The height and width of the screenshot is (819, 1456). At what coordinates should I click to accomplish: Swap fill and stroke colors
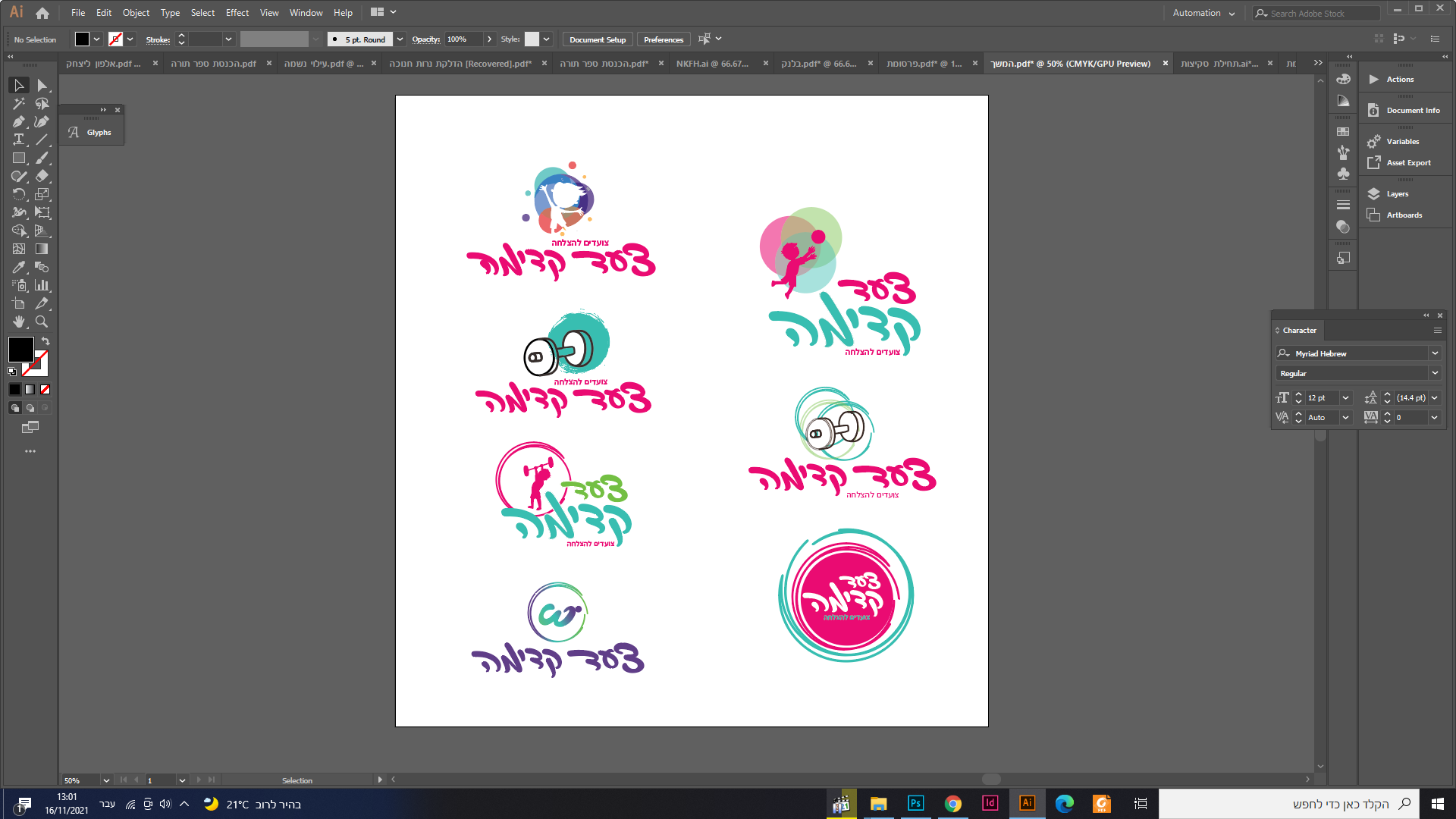pos(45,341)
